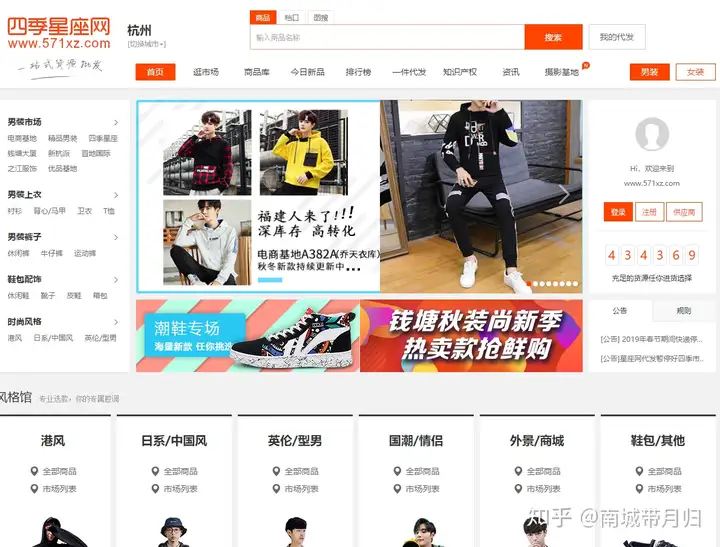Click the pin icon beside 全部商品 under 国潮/情侣
This screenshot has width=720, height=547.
[397, 471]
